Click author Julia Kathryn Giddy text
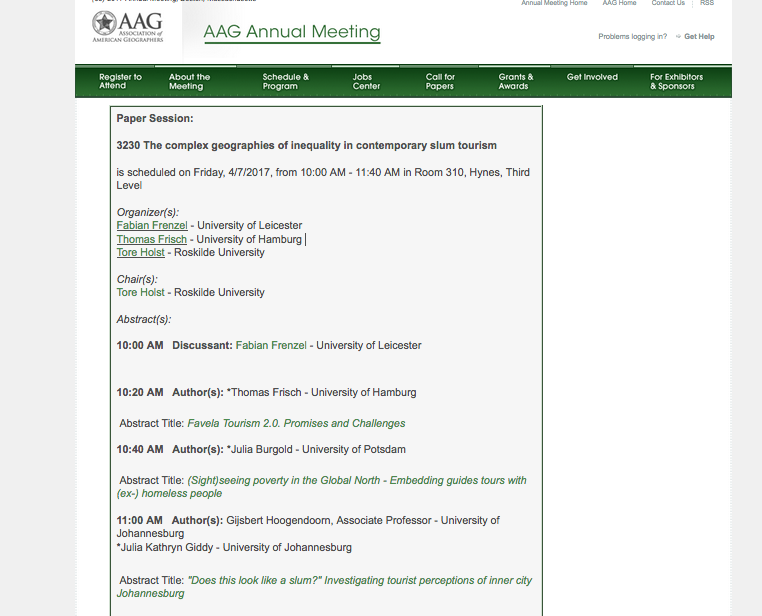Image resolution: width=762 pixels, height=616 pixels. coord(234,548)
